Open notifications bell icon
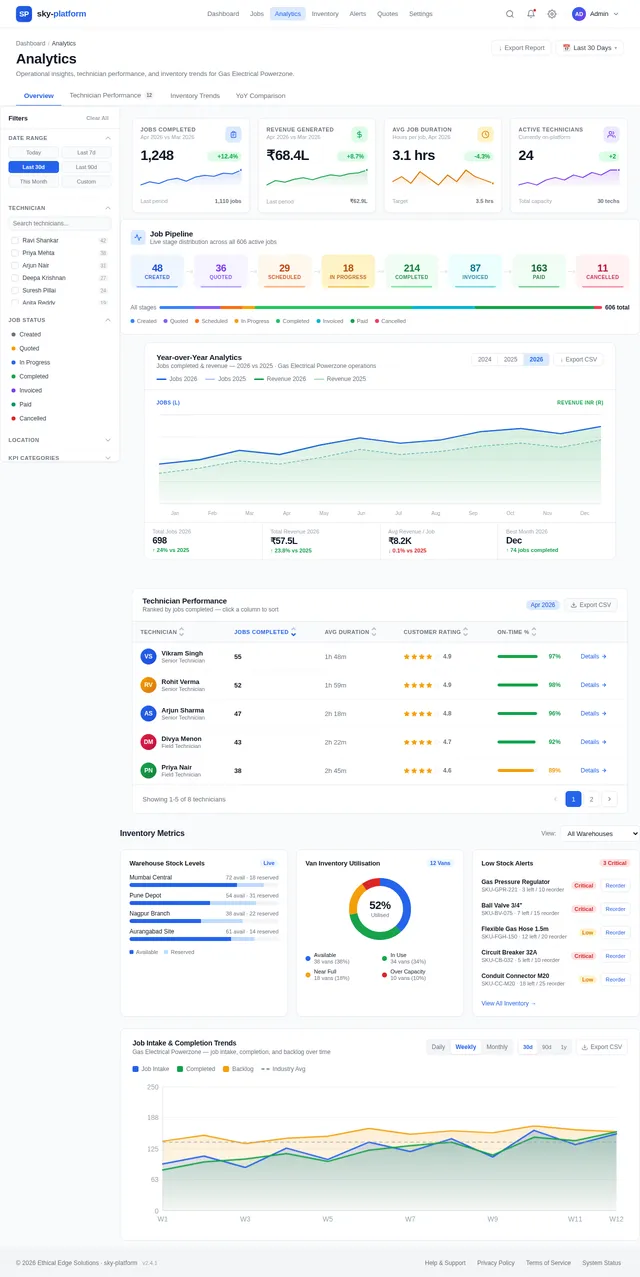The width and height of the screenshot is (640, 1277). (x=531, y=14)
